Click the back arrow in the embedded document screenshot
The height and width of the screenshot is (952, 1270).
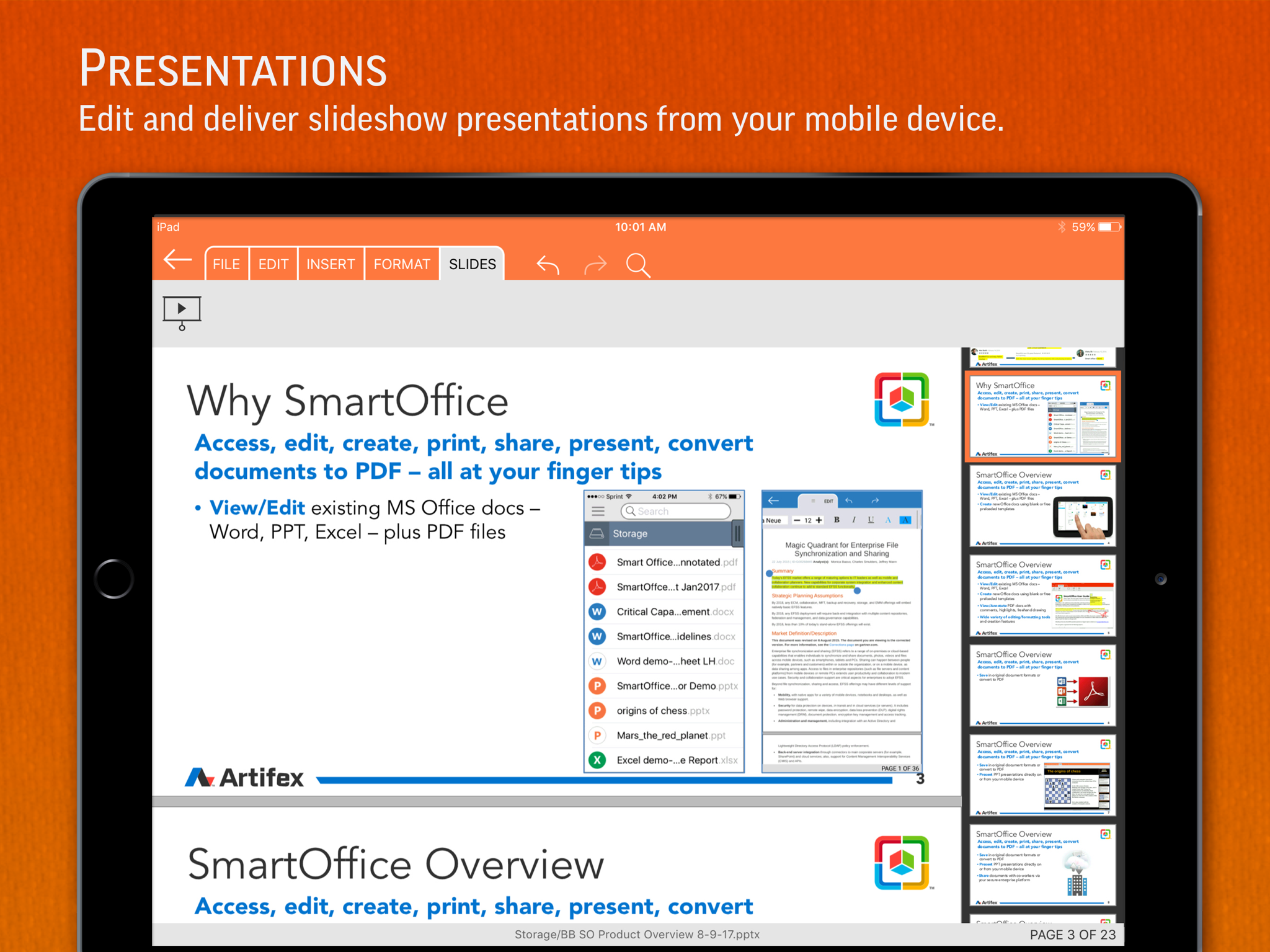coord(773,500)
